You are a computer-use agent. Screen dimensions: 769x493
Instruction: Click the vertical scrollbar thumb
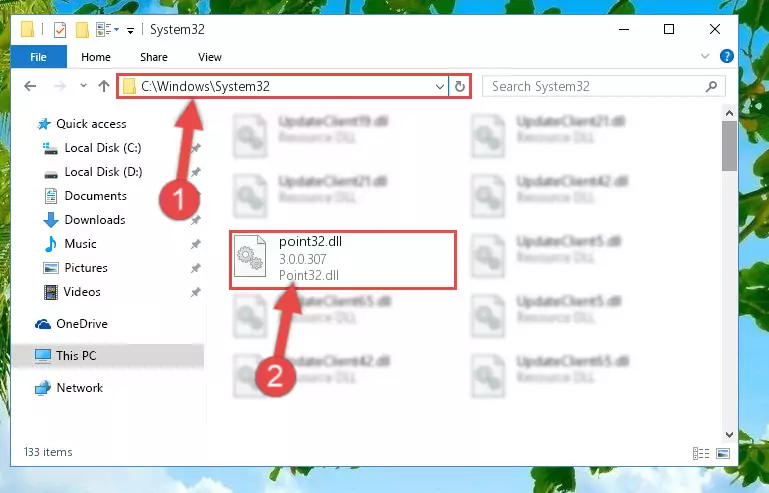(729, 146)
